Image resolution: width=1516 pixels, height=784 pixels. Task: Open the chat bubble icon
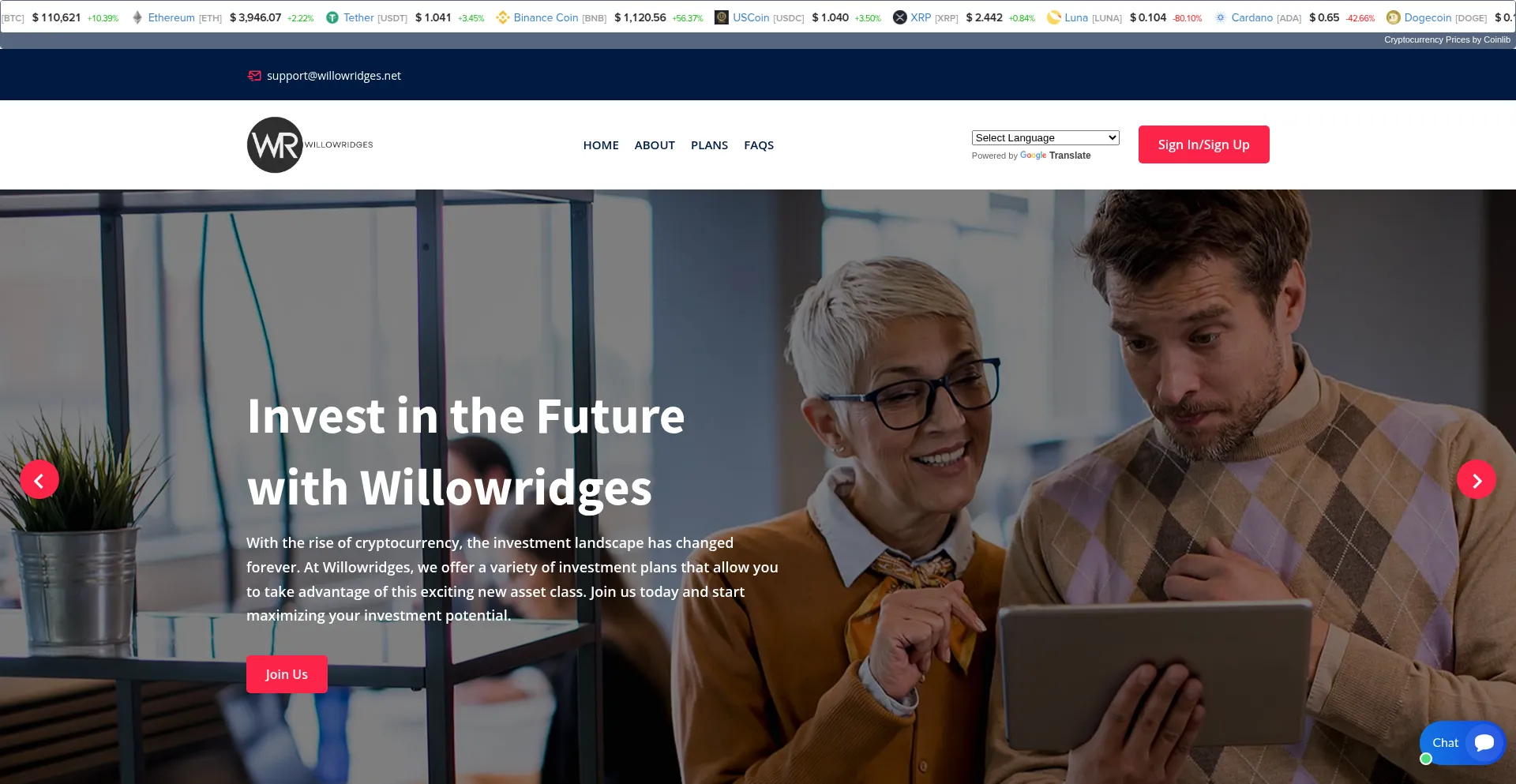pyautogui.click(x=1484, y=743)
